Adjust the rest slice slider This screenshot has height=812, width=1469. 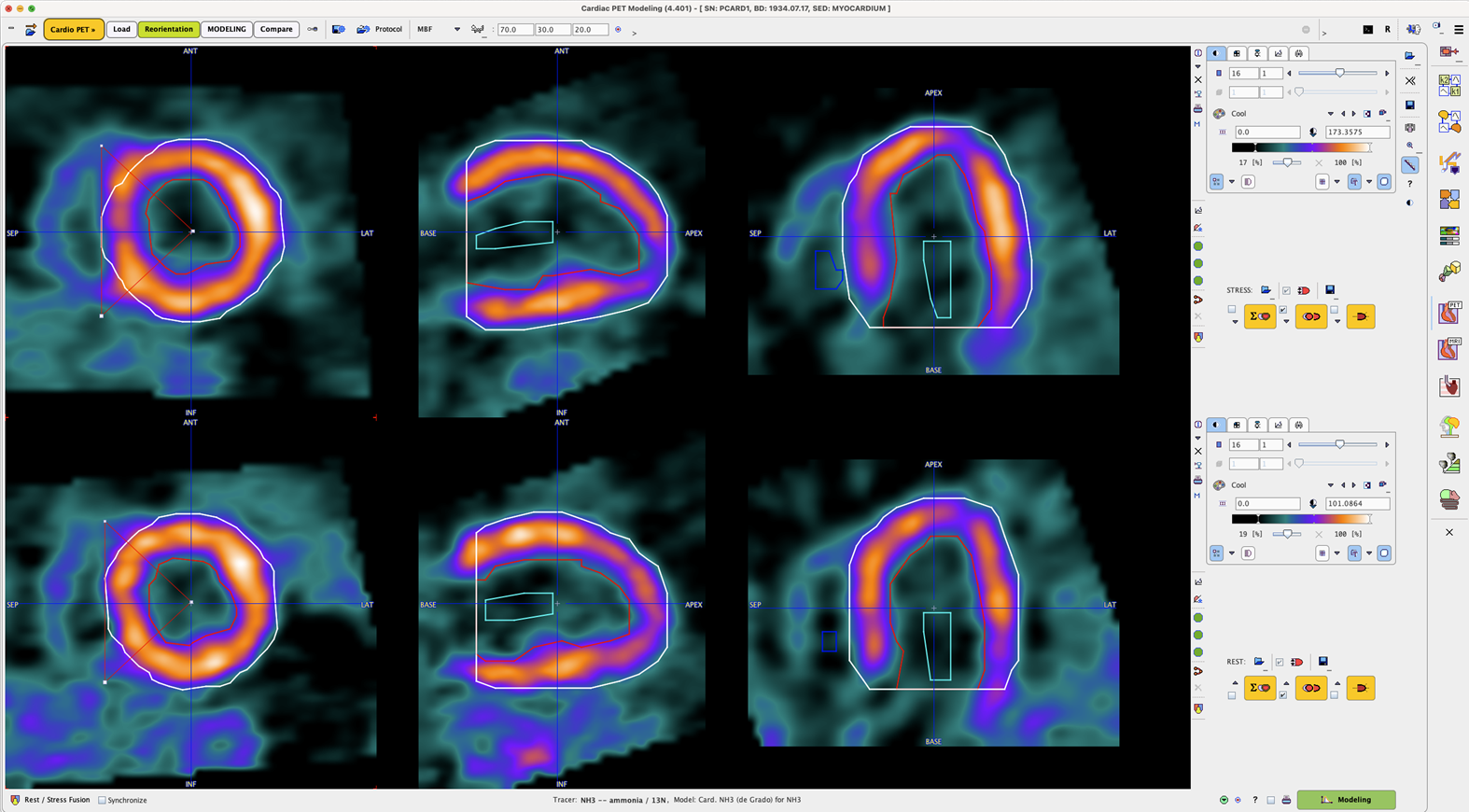pyautogui.click(x=1338, y=444)
